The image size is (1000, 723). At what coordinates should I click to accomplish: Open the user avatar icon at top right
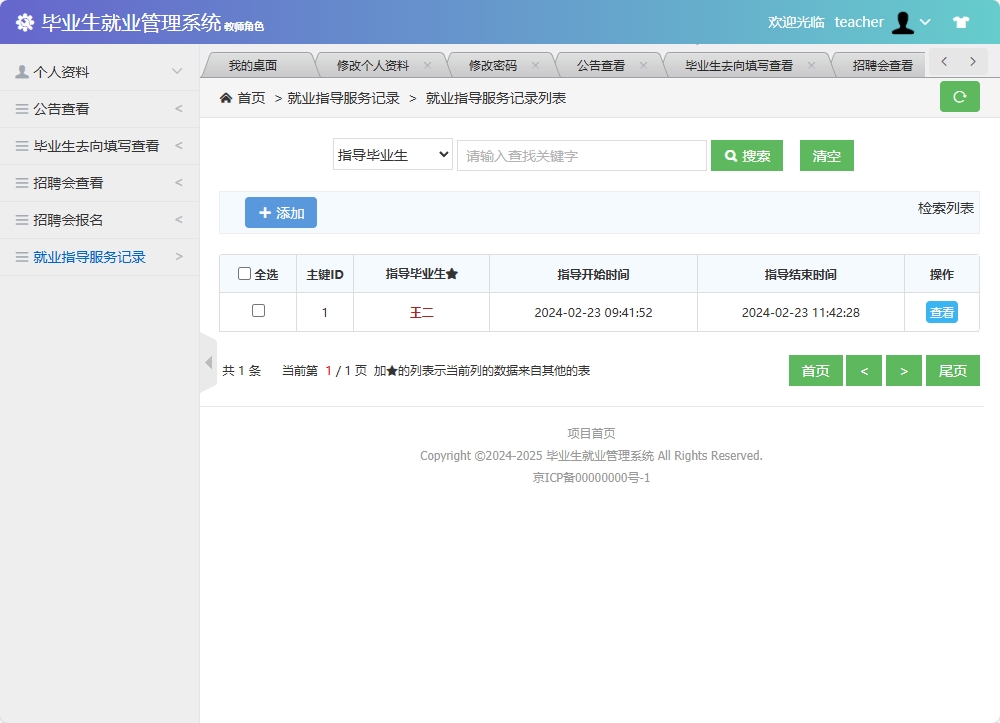(902, 21)
